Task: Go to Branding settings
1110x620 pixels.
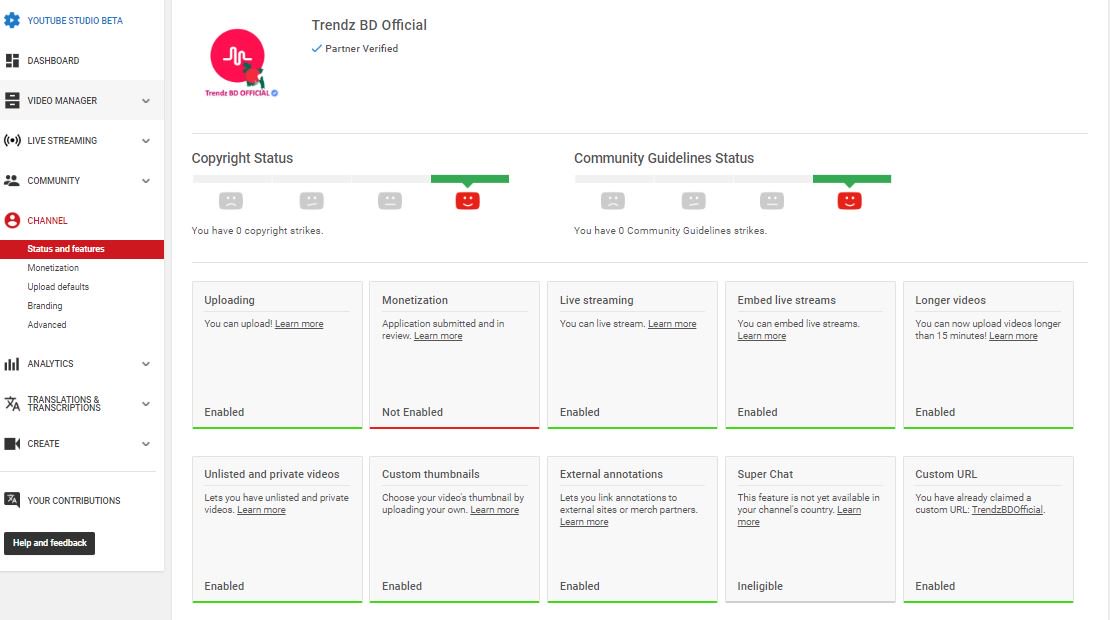Action: [x=45, y=306]
